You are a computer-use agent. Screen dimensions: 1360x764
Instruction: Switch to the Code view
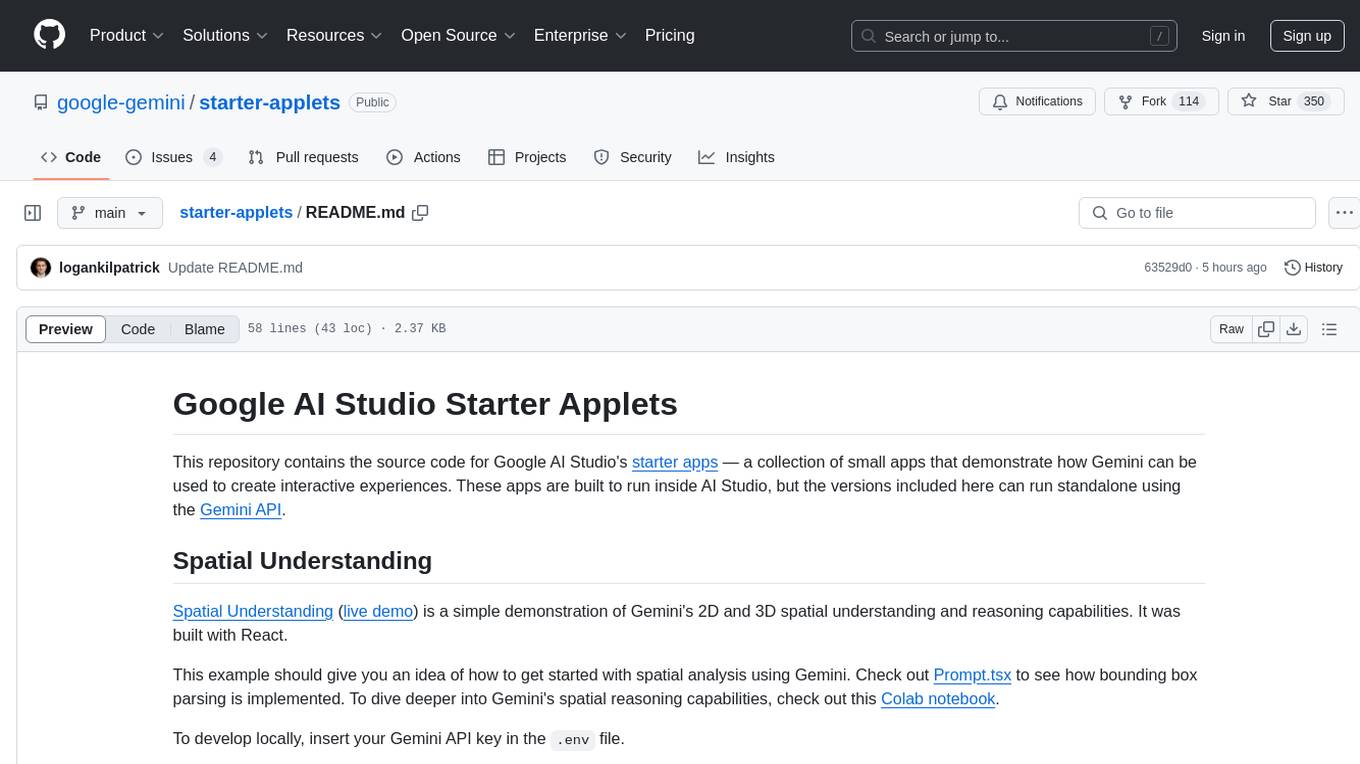pos(138,329)
